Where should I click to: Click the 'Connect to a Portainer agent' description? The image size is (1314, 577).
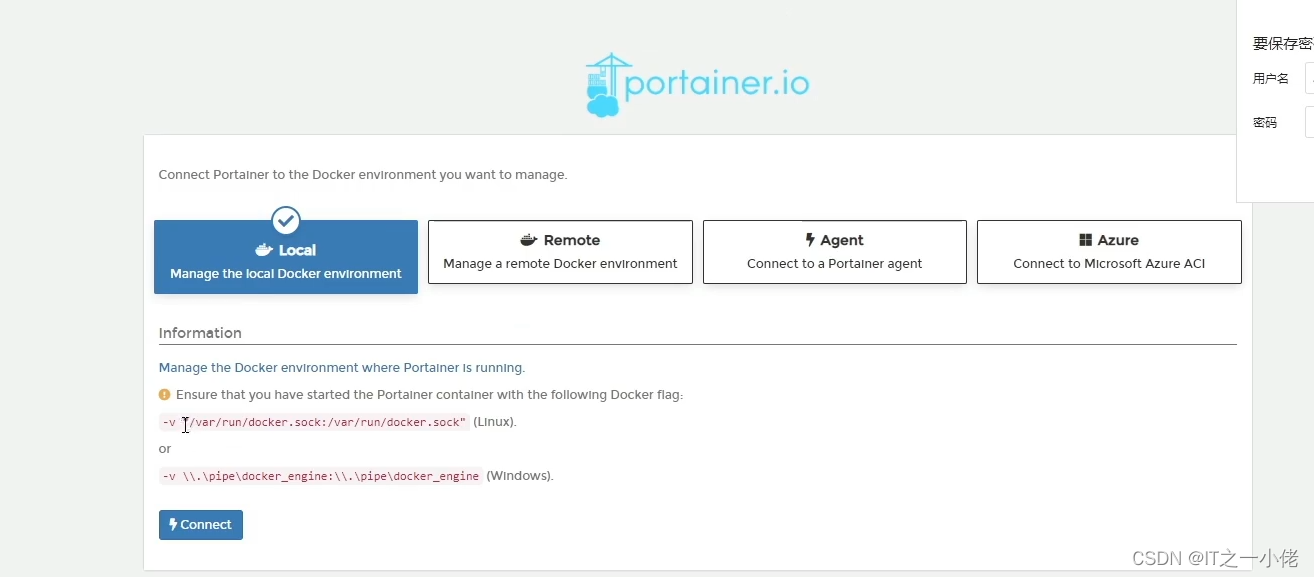835,264
